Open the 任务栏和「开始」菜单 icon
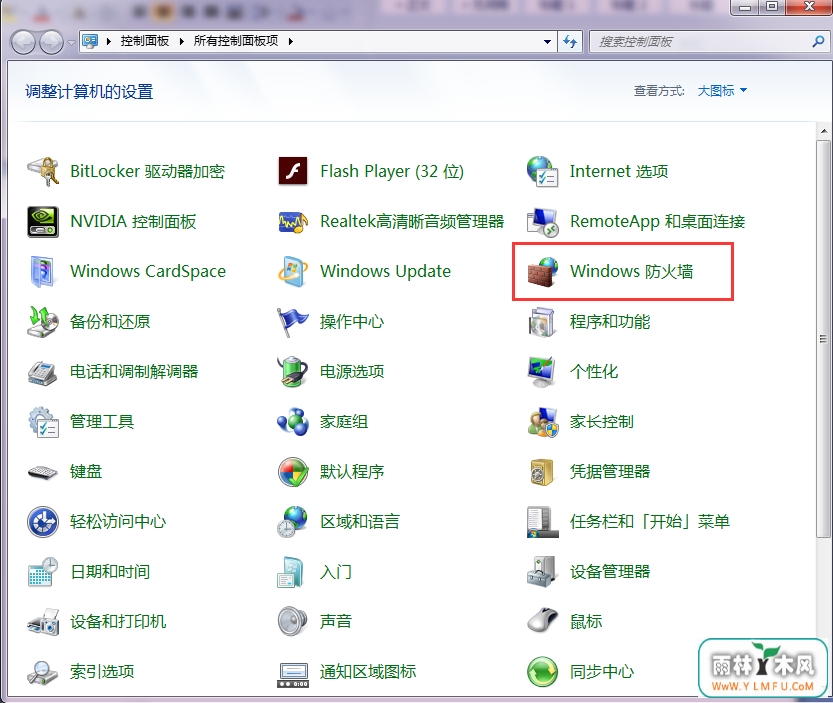This screenshot has height=703, width=833. 542,522
